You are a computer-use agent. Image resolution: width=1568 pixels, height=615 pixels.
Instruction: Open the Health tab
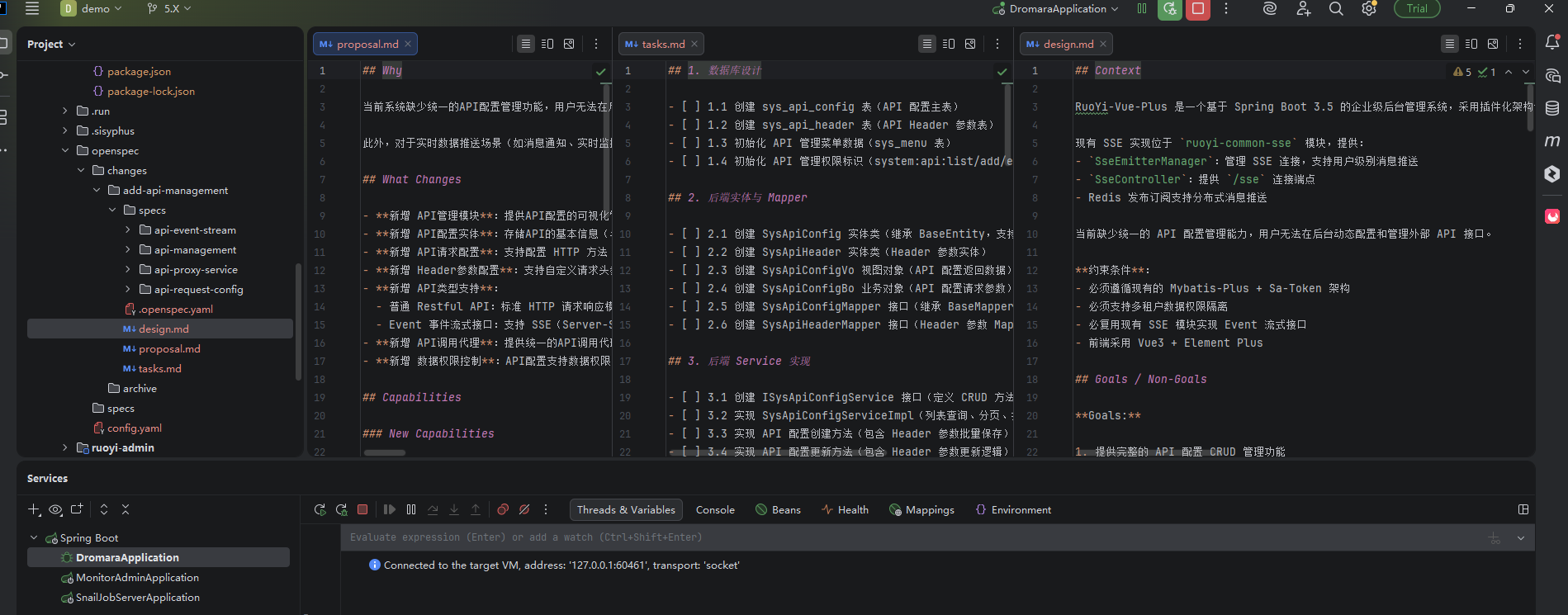click(x=845, y=509)
